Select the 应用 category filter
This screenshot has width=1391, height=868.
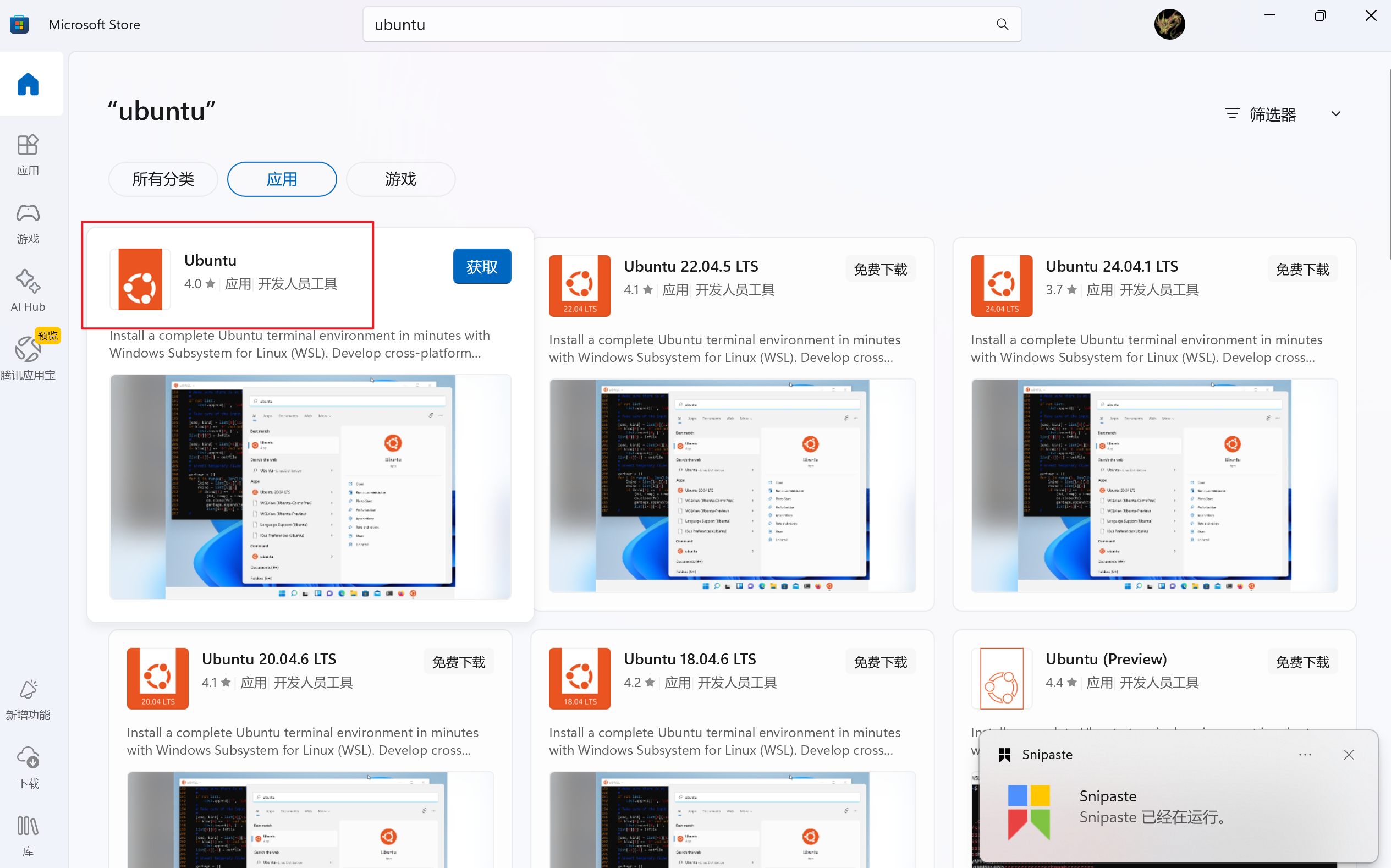pos(282,179)
